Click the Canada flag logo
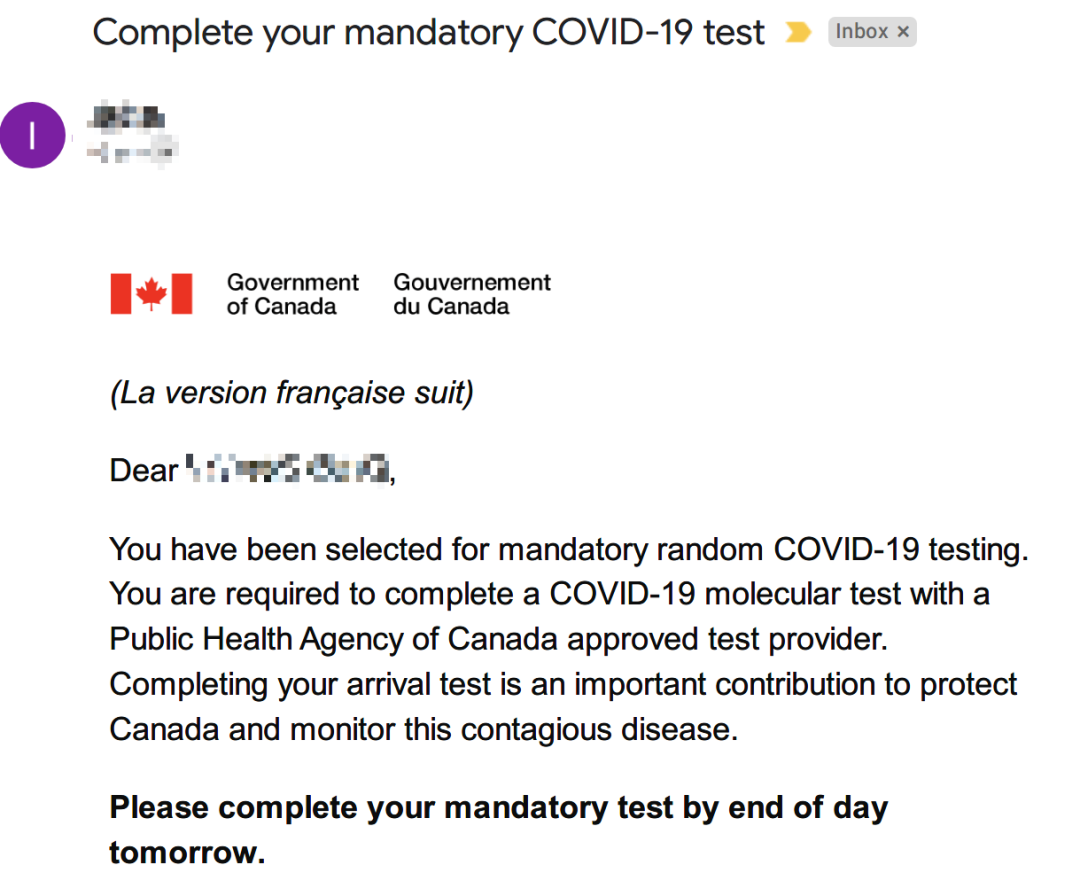The height and width of the screenshot is (896, 1080). [x=152, y=294]
